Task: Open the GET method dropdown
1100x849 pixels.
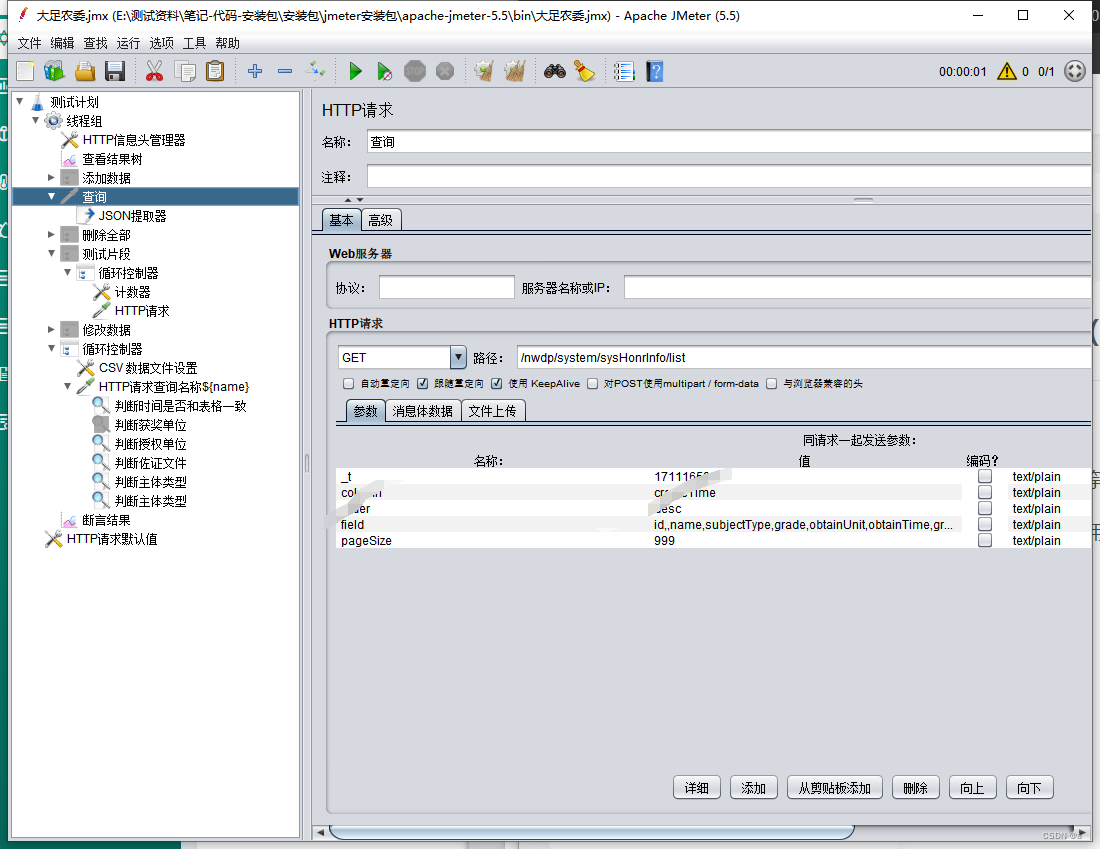Action: (x=457, y=357)
